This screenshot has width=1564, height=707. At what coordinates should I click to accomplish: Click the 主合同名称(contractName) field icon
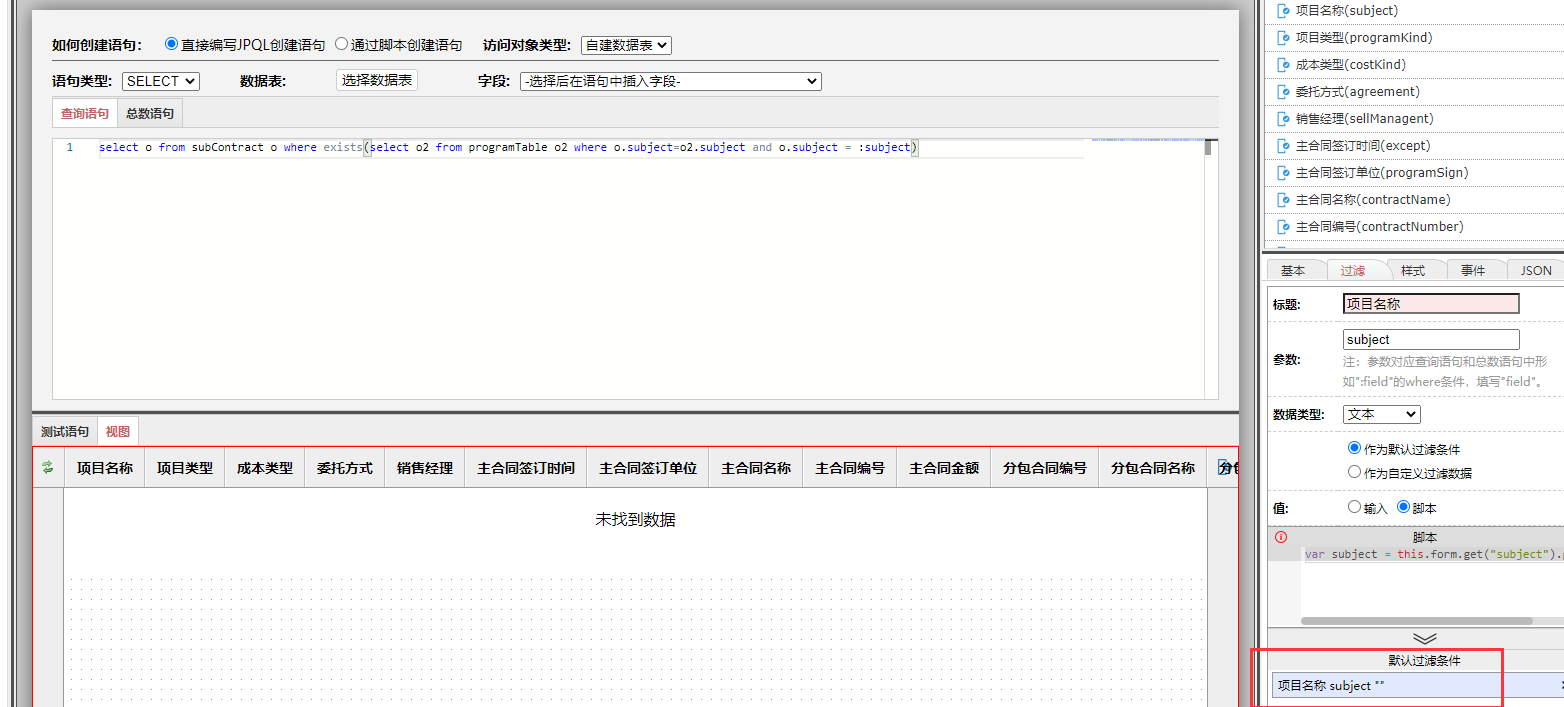(x=1283, y=199)
